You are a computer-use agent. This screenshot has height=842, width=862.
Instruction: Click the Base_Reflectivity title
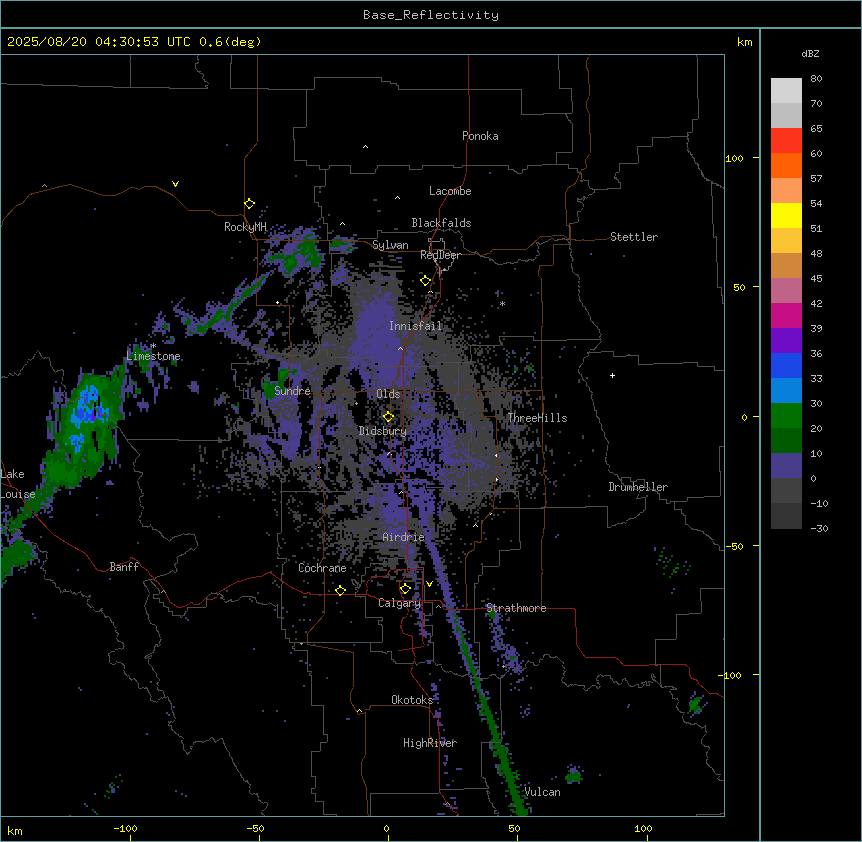pyautogui.click(x=431, y=15)
